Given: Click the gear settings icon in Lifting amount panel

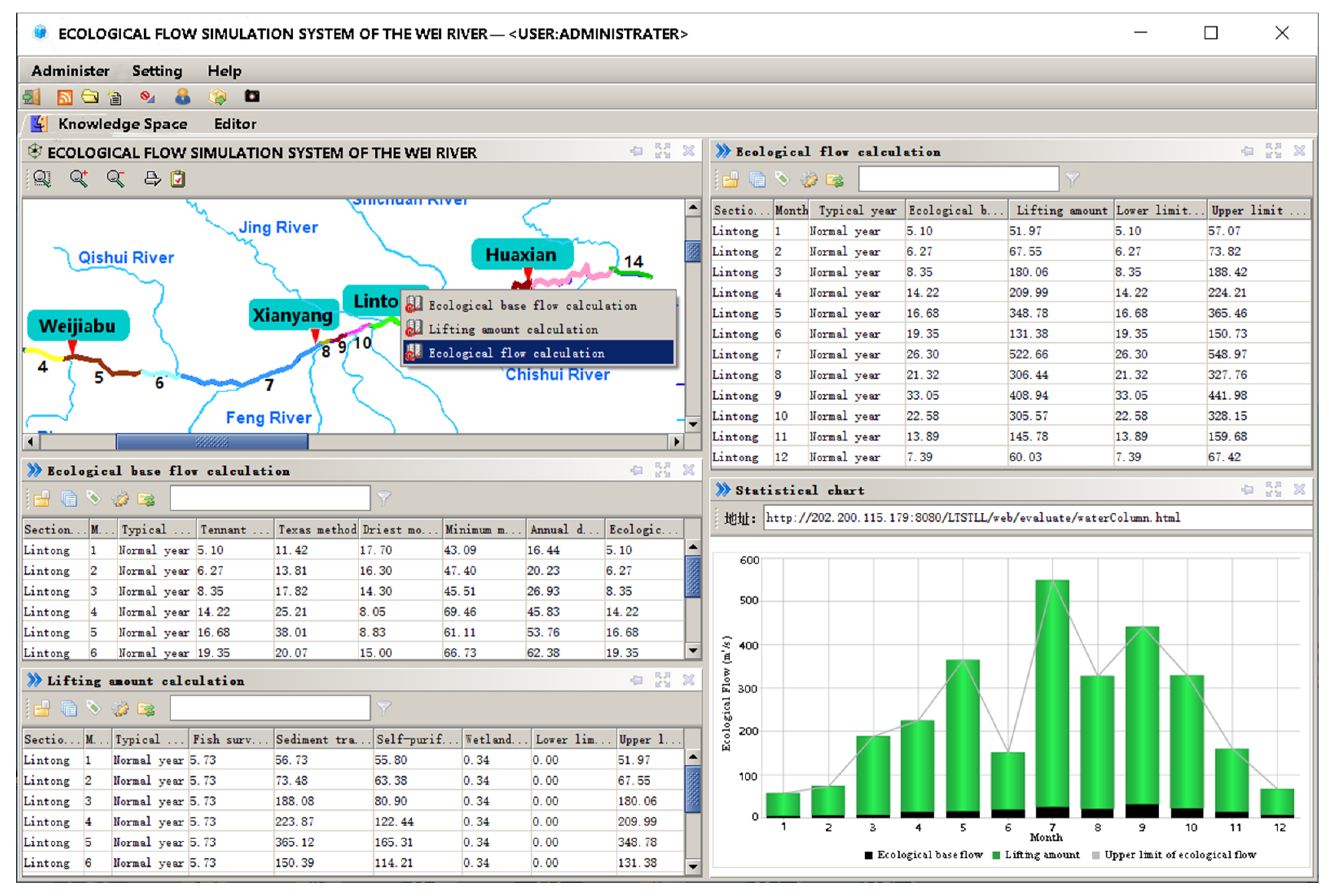Looking at the screenshot, I should point(120,709).
